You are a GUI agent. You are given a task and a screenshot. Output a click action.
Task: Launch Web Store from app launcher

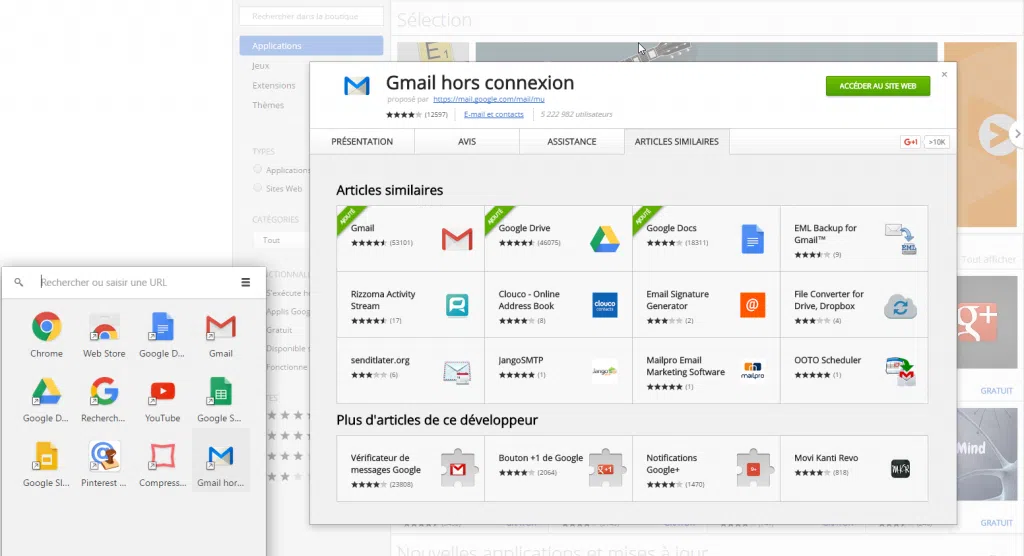pyautogui.click(x=104, y=335)
